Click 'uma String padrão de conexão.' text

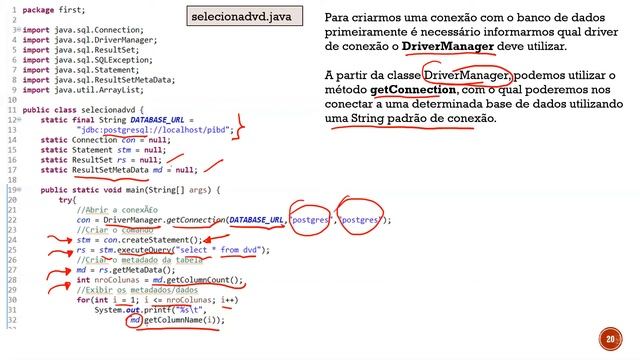(x=411, y=118)
